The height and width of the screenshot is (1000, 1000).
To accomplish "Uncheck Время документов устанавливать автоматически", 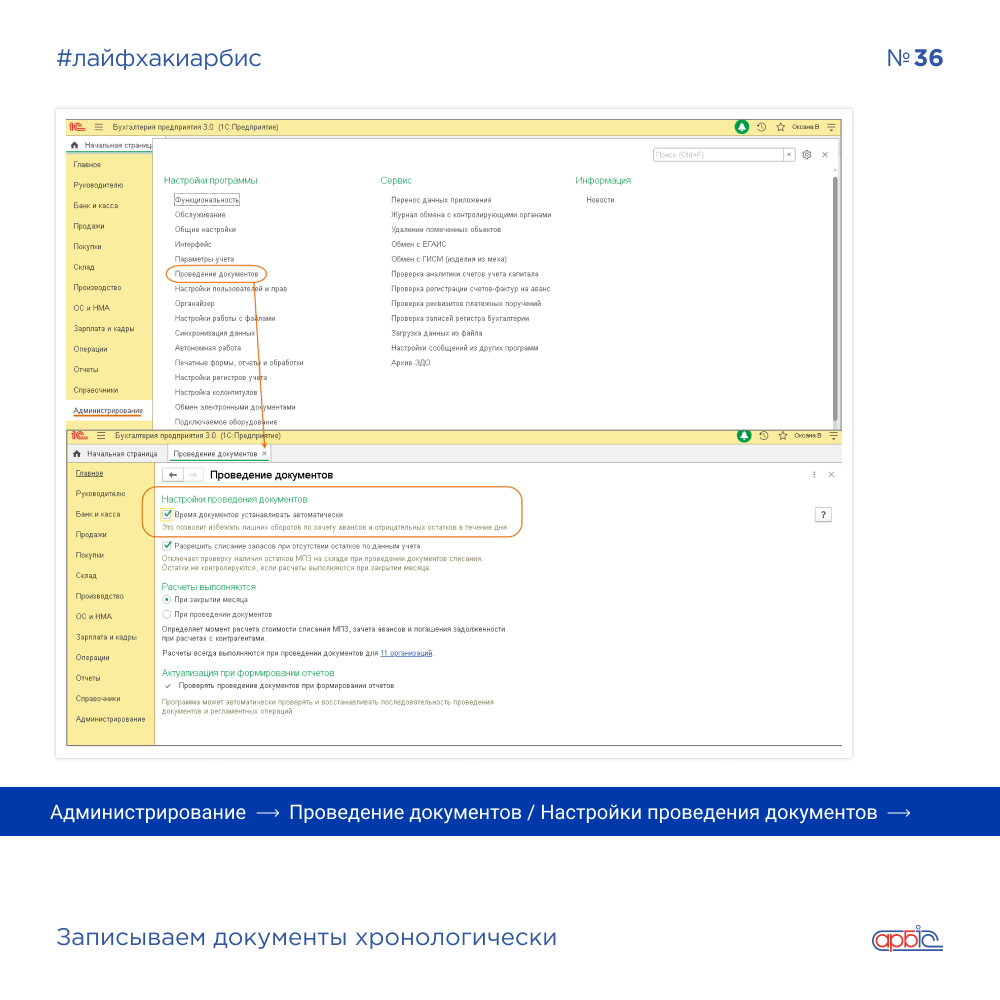I will [167, 514].
